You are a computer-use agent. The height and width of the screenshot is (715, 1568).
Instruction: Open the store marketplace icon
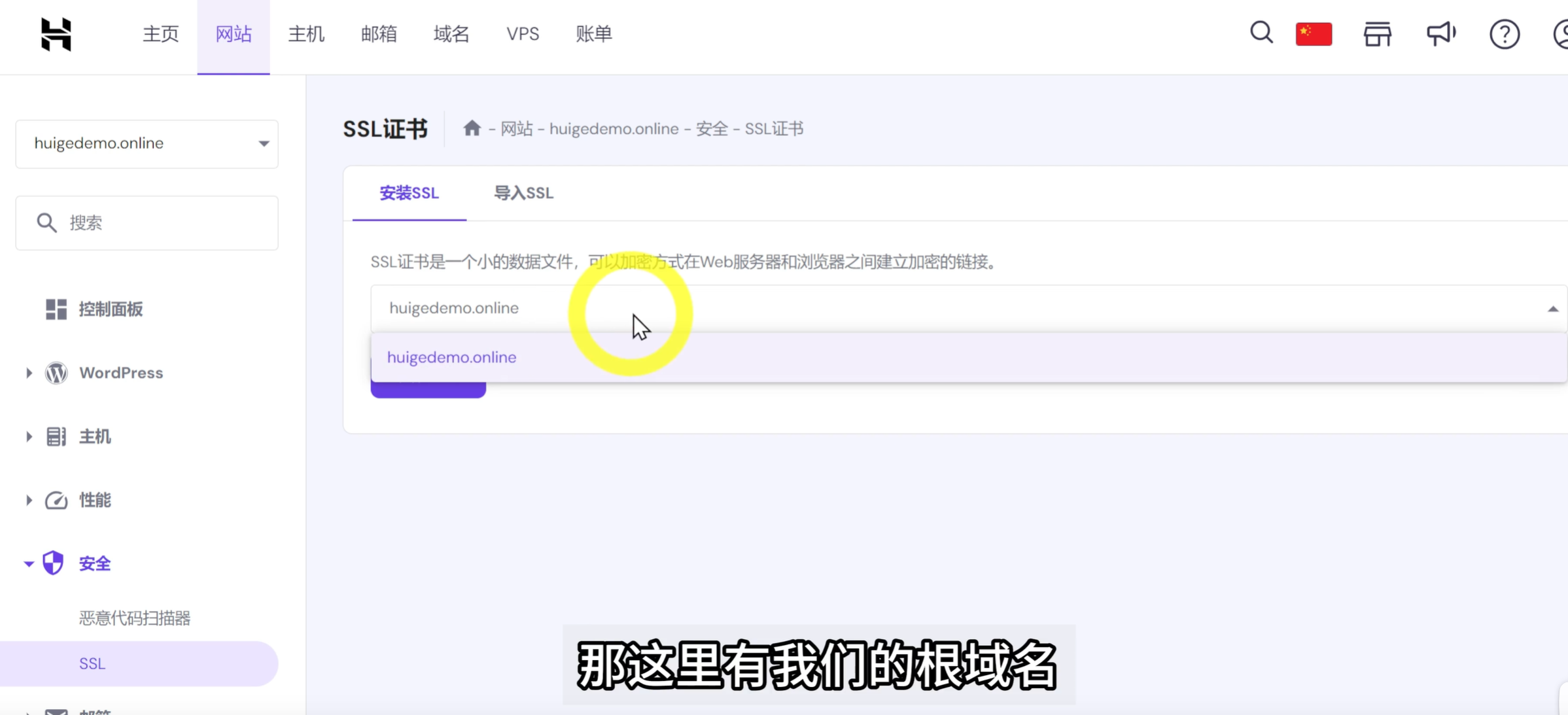[1377, 34]
